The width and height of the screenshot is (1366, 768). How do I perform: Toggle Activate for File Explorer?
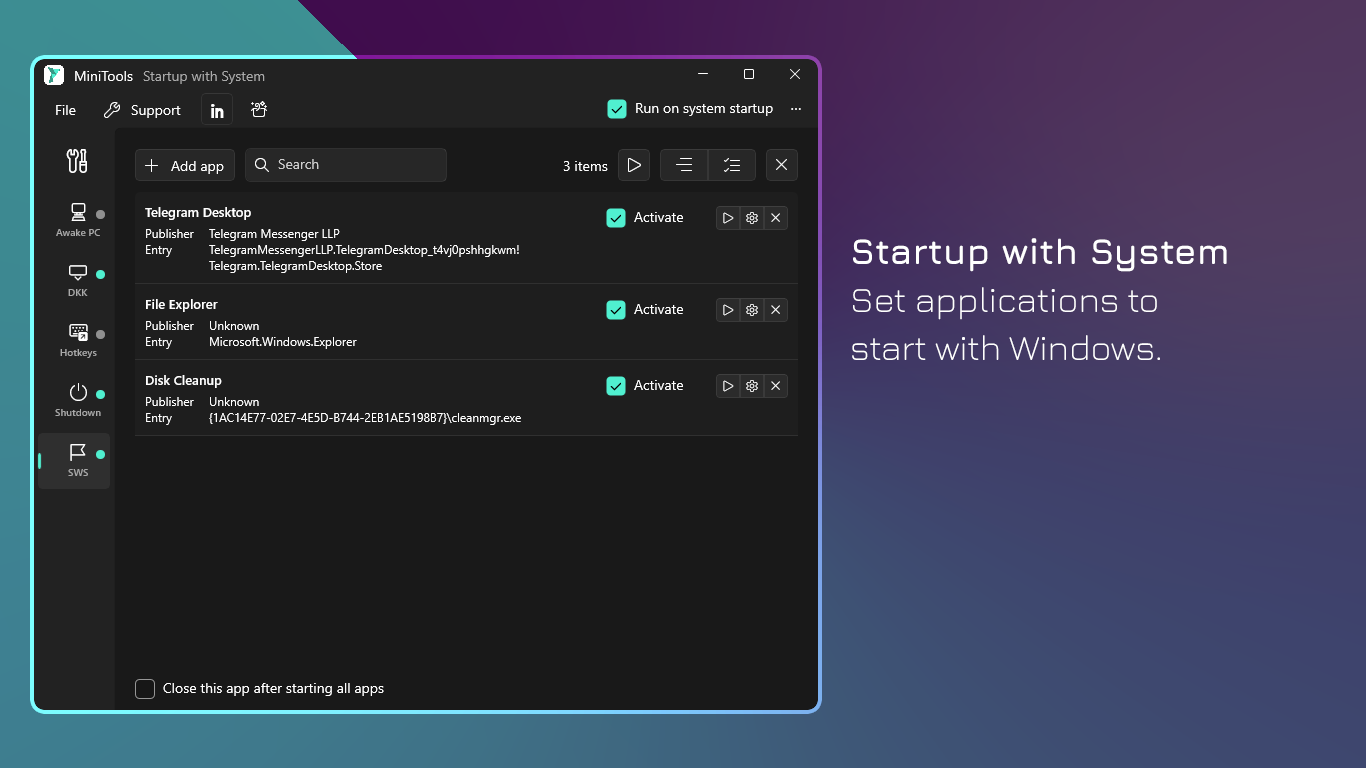(x=616, y=310)
